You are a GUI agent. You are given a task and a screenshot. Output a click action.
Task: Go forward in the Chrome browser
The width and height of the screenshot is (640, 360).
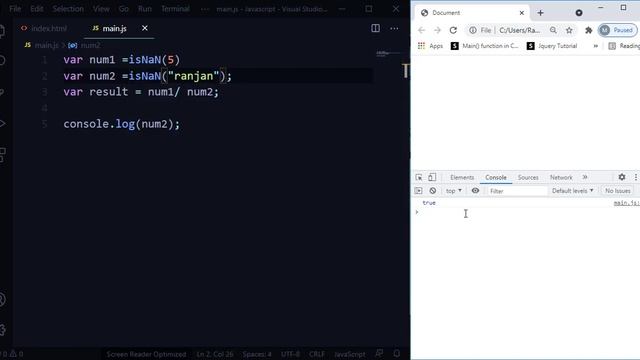(x=437, y=30)
